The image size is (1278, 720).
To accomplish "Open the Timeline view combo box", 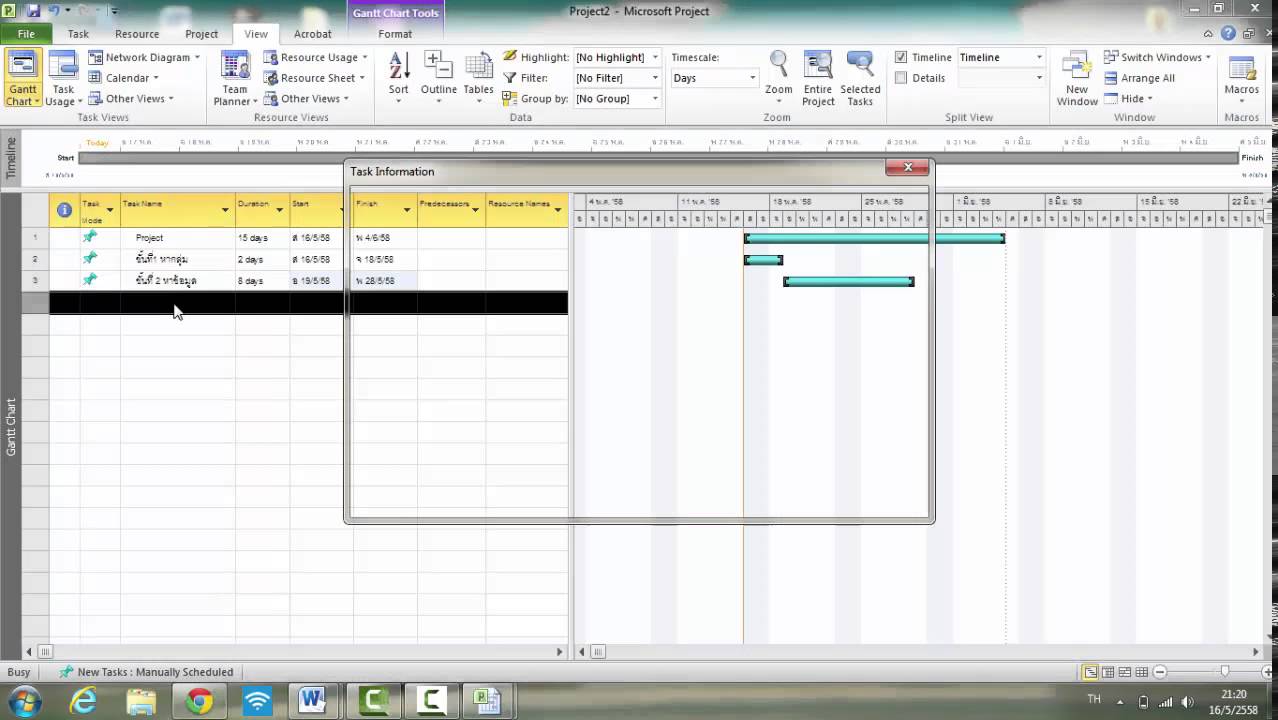I will click(1001, 57).
